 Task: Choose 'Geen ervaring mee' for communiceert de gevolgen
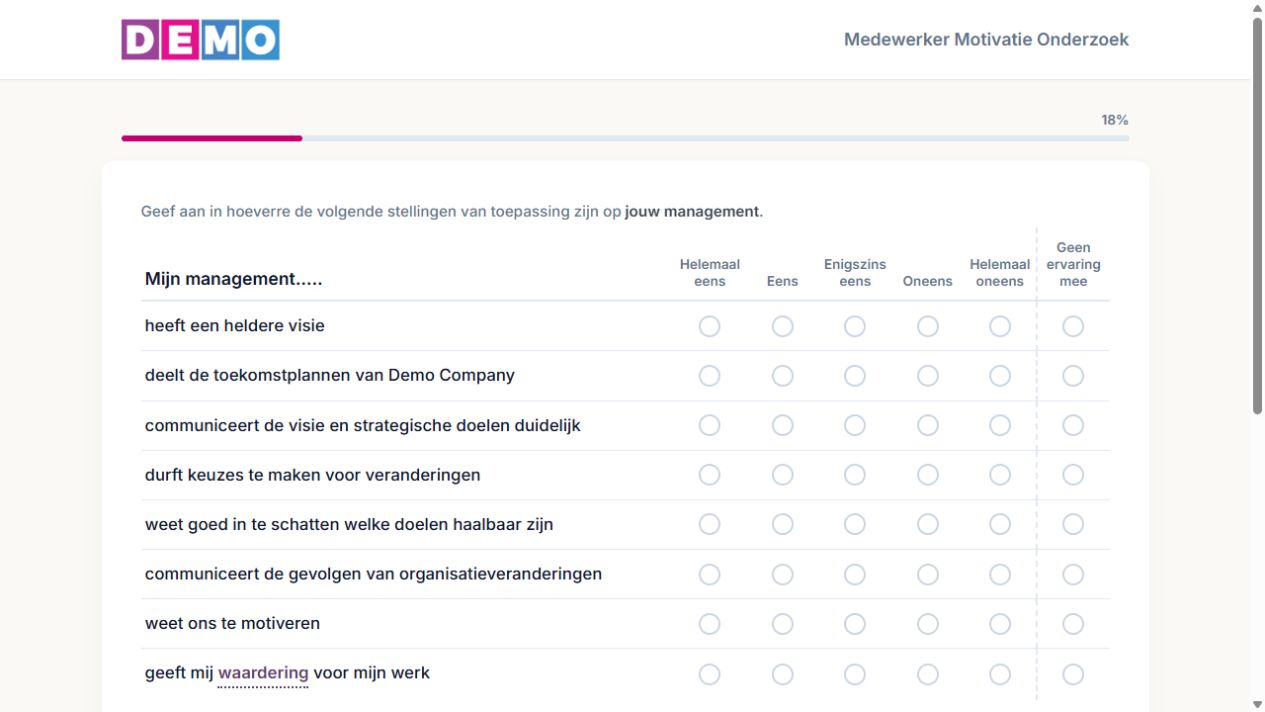pos(1073,574)
